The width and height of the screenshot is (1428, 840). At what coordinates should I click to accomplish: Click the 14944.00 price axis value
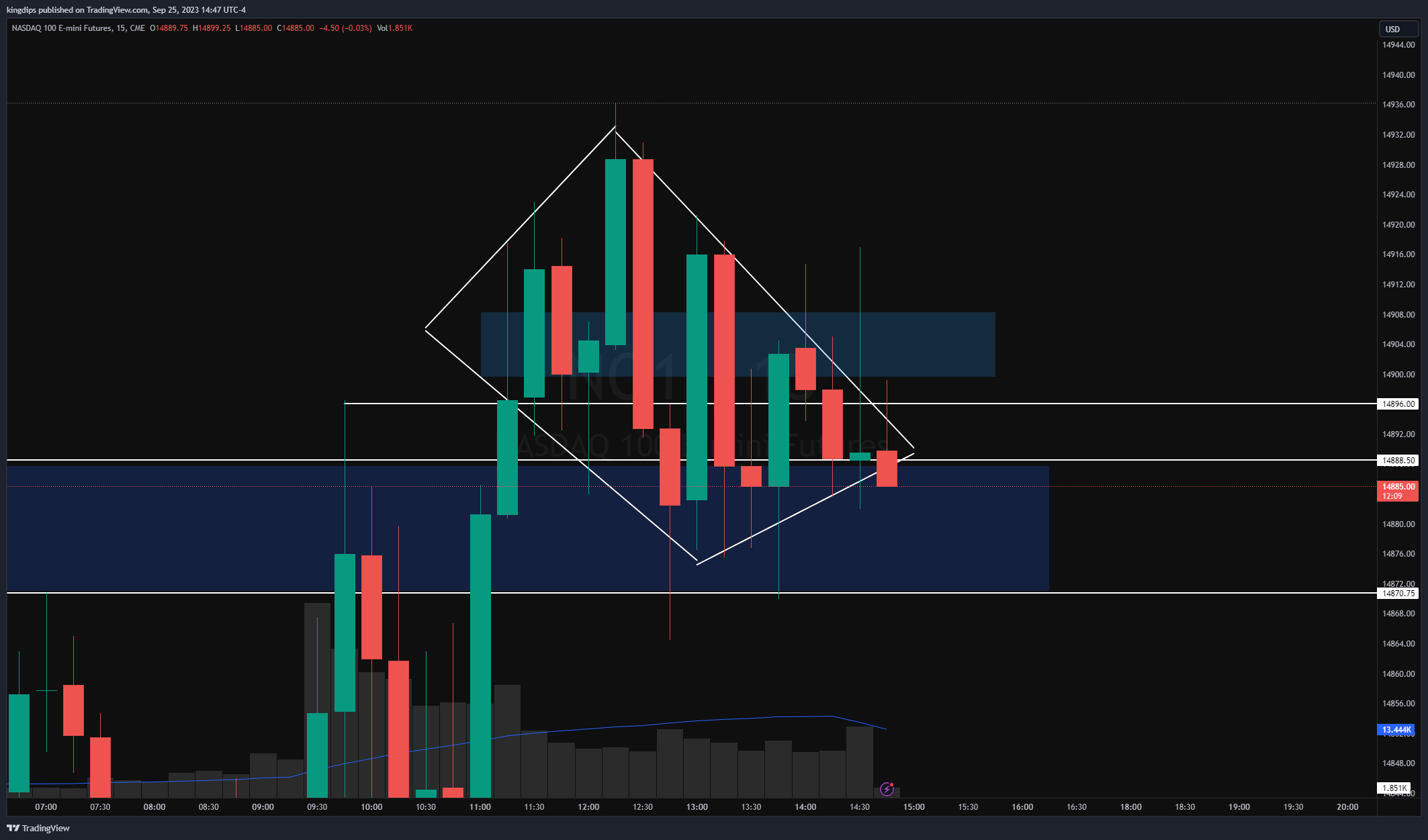(x=1398, y=45)
